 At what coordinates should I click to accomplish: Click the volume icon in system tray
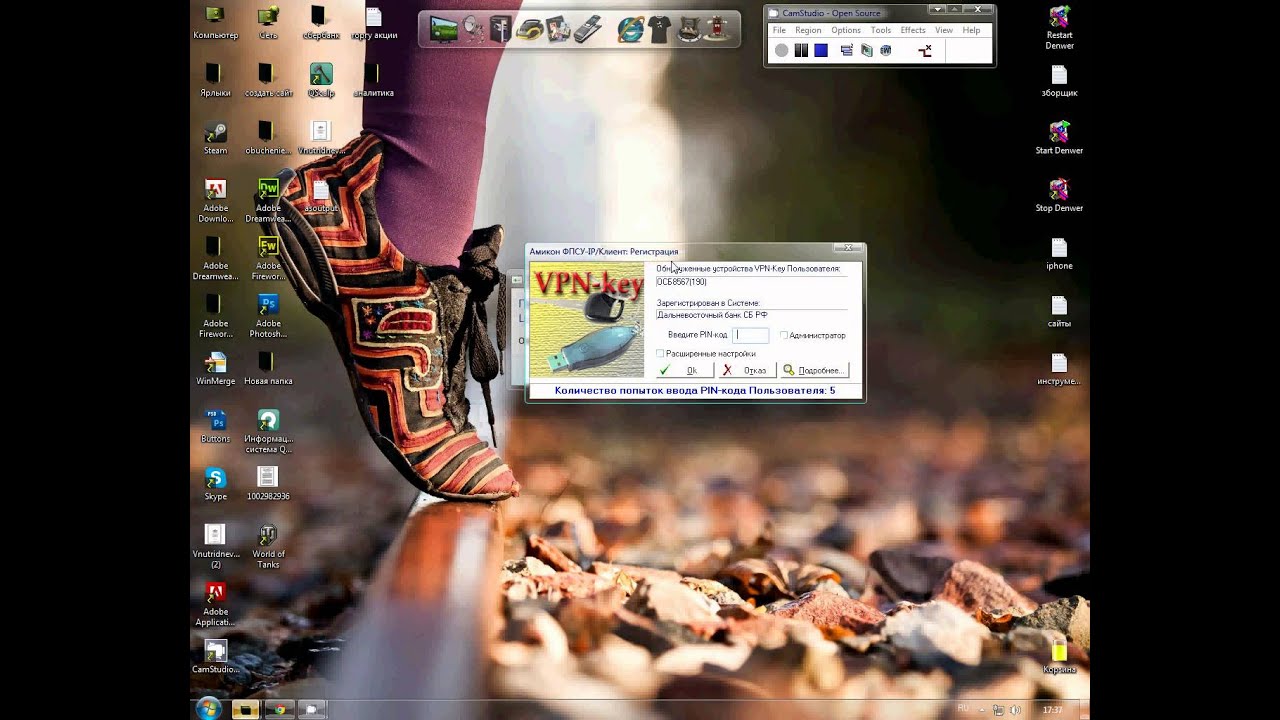tap(1016, 710)
